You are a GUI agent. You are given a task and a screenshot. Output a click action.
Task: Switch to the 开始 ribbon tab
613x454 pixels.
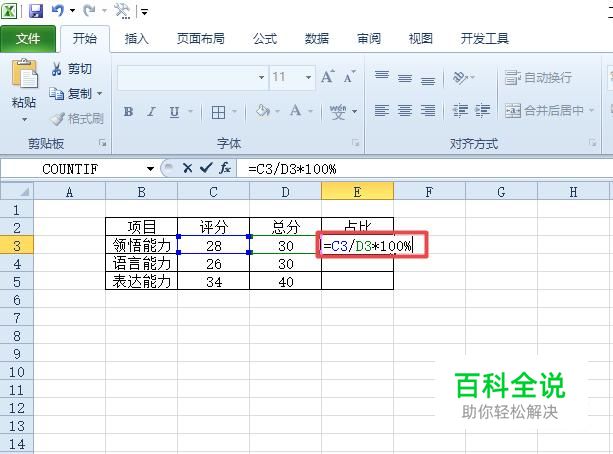84,39
